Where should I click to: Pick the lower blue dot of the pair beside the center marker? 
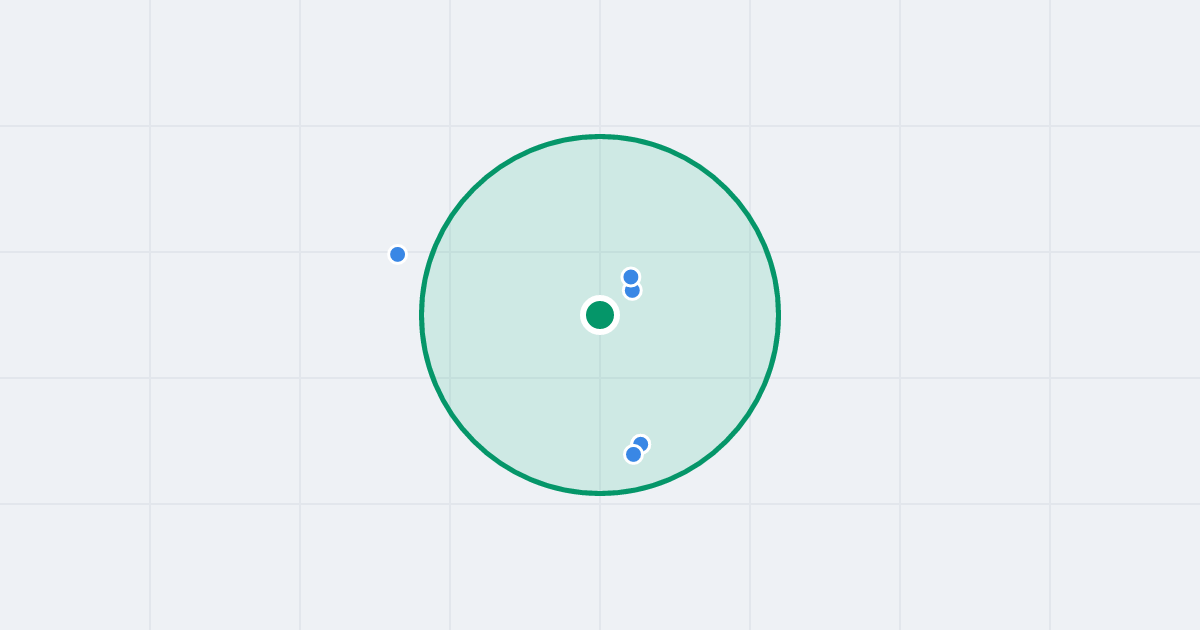(x=632, y=290)
